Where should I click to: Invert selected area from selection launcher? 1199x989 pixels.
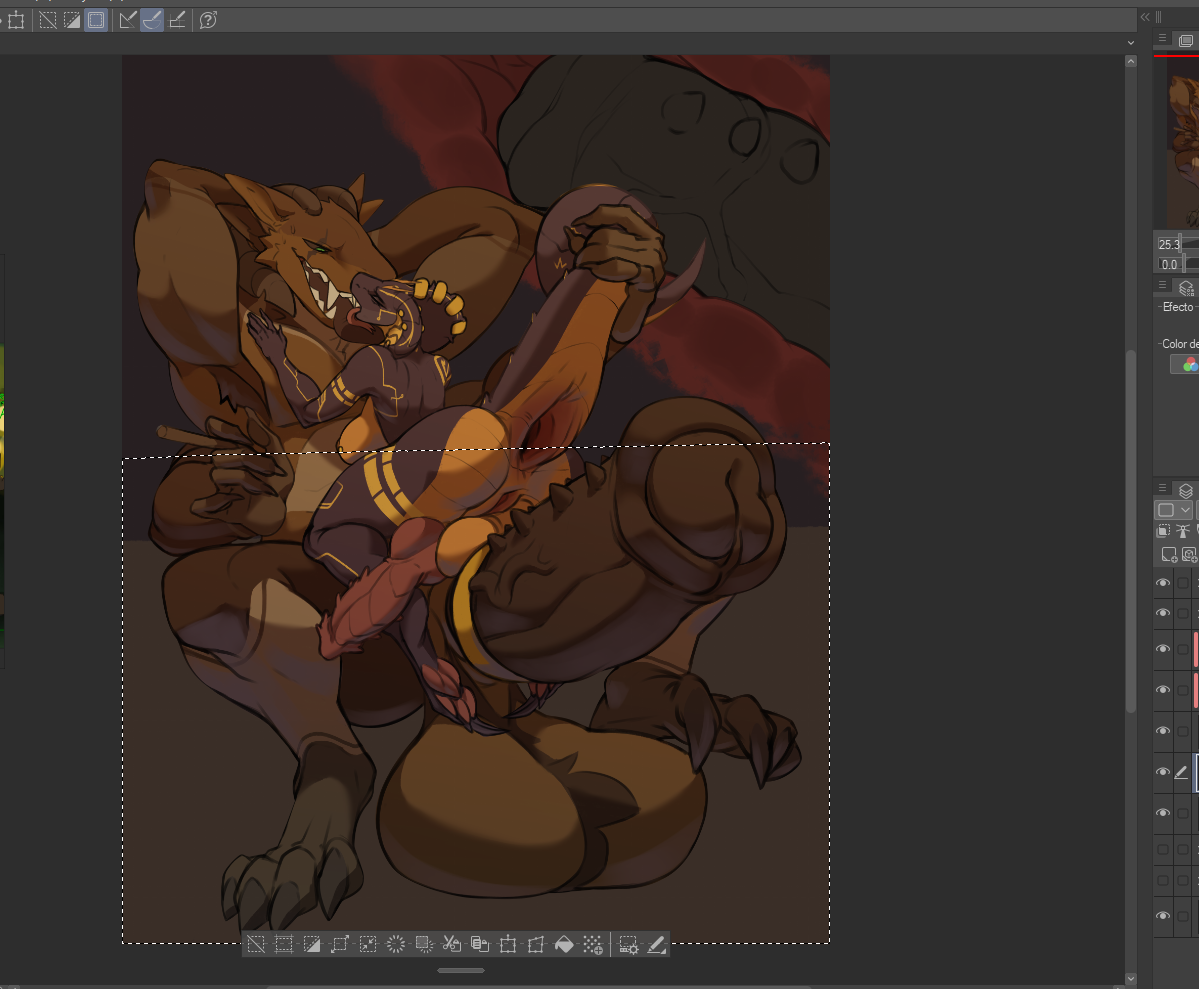tap(312, 945)
